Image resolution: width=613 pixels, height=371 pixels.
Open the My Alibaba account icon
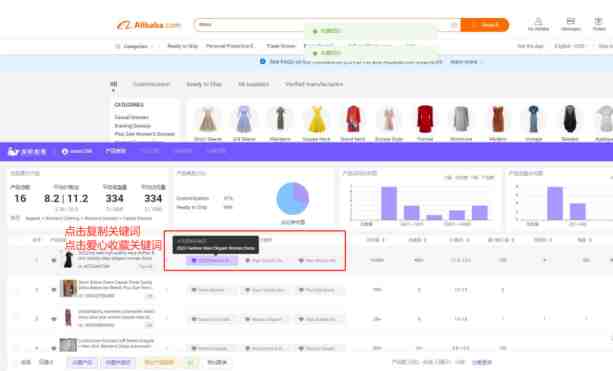(x=538, y=21)
